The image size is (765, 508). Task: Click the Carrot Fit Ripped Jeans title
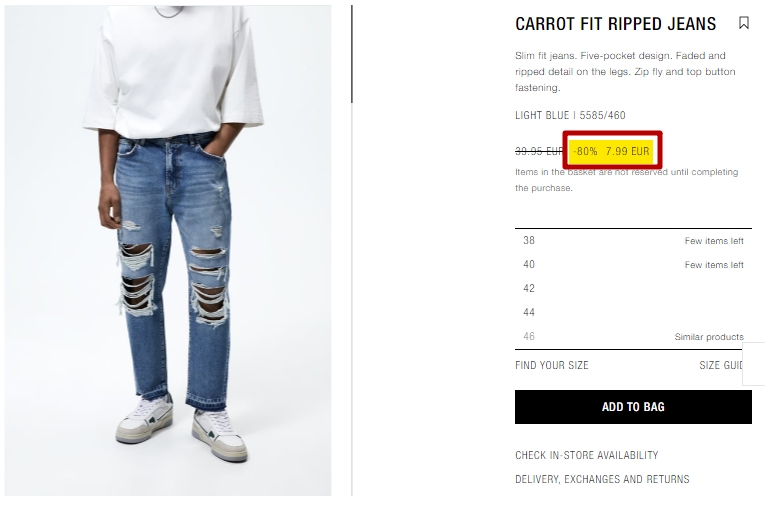coord(616,24)
